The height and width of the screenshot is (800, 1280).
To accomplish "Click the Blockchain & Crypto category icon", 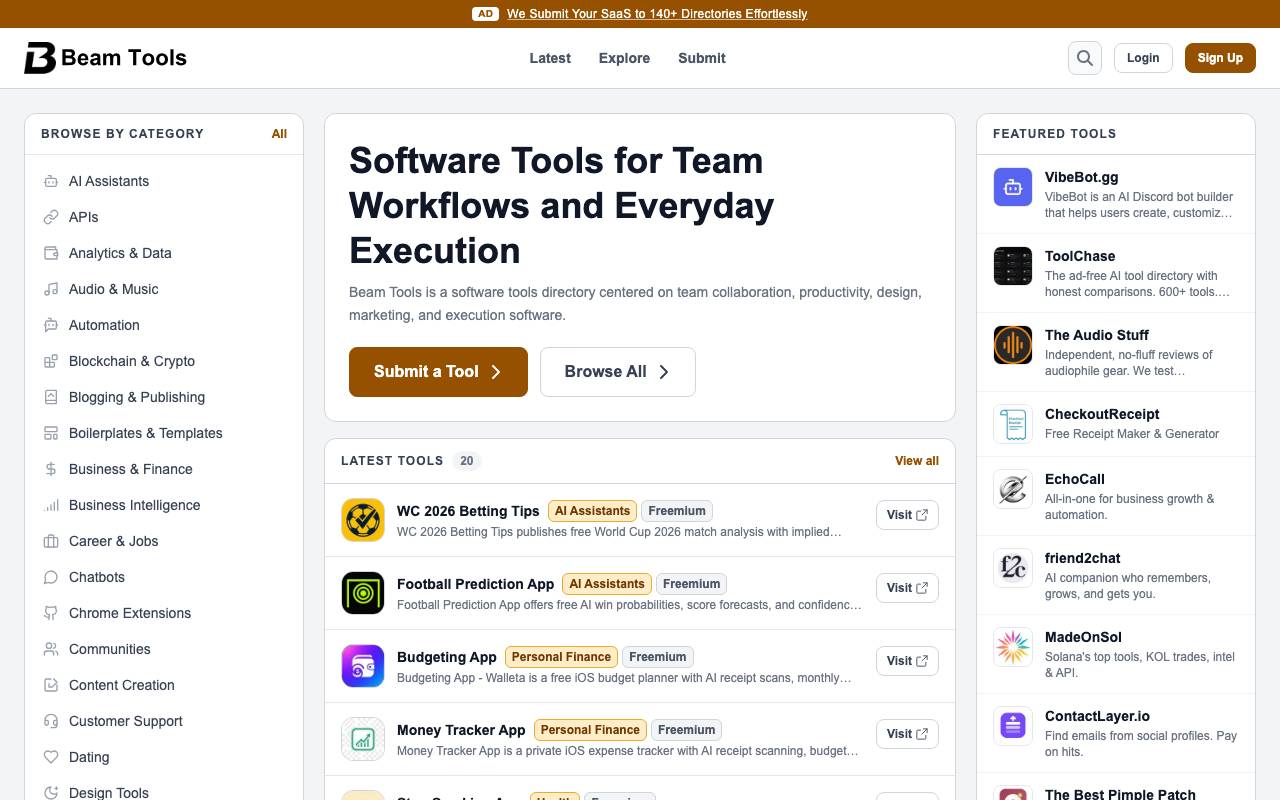I will (x=51, y=361).
